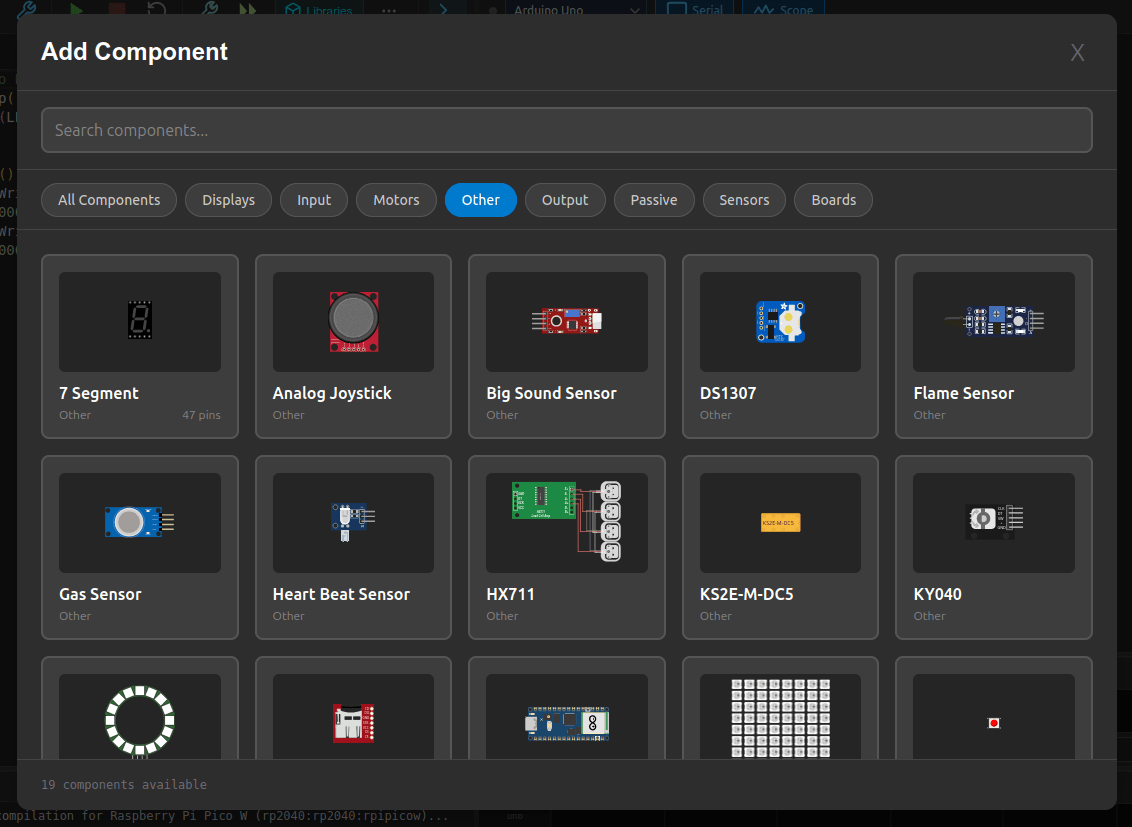Click the Search components input field
Image resolution: width=1132 pixels, height=827 pixels.
coord(566,130)
